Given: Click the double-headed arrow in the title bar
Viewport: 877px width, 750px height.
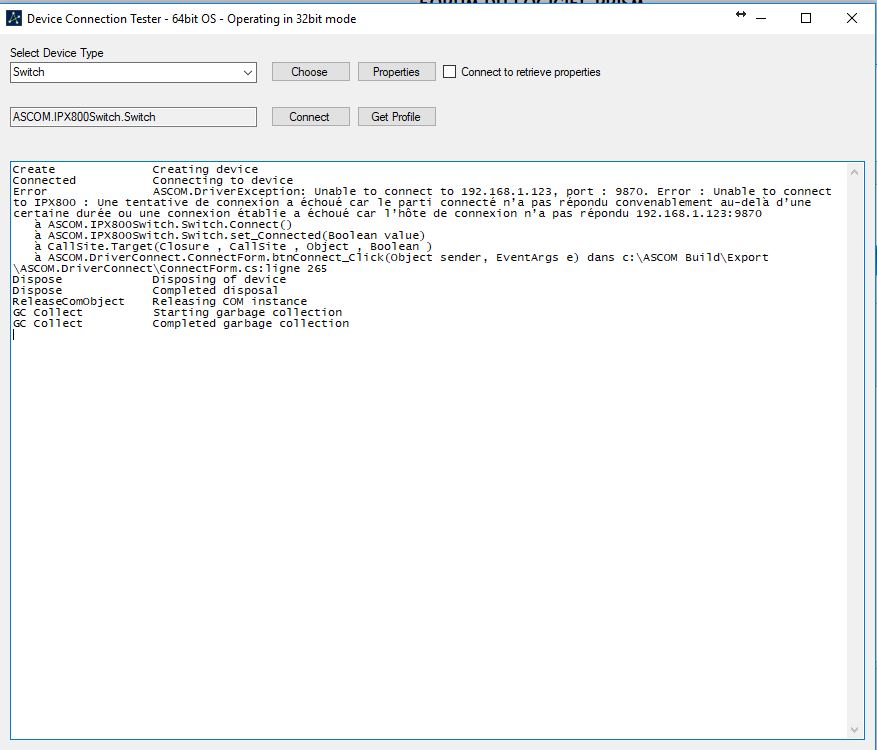Looking at the screenshot, I should (x=741, y=14).
